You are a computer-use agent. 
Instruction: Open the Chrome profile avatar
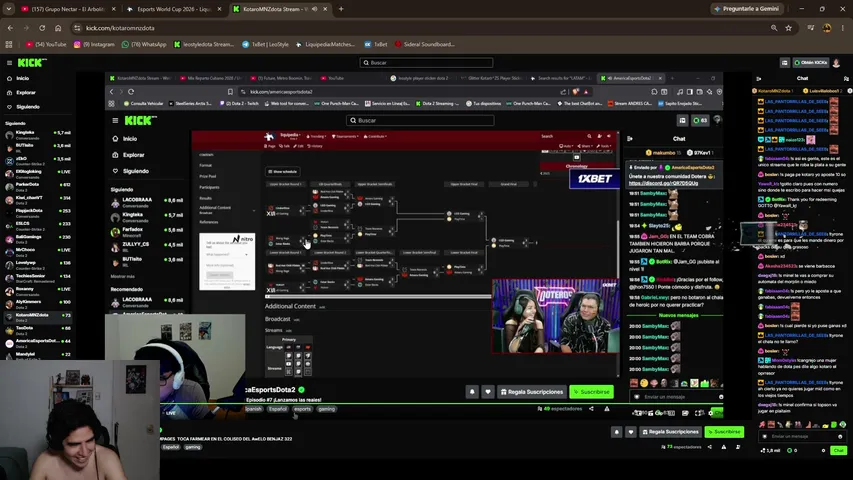[827, 28]
